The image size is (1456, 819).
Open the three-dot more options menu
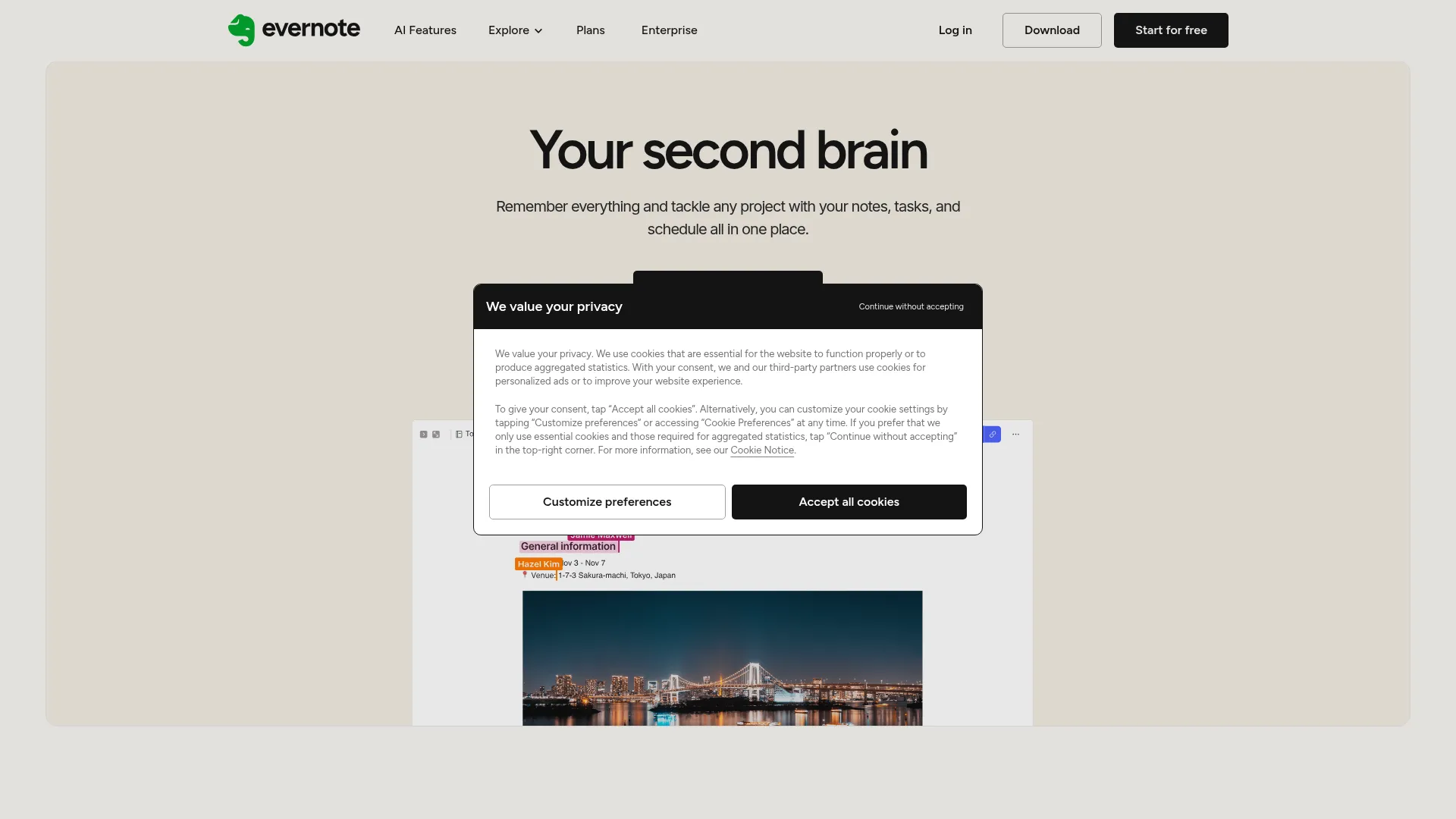(x=1015, y=435)
